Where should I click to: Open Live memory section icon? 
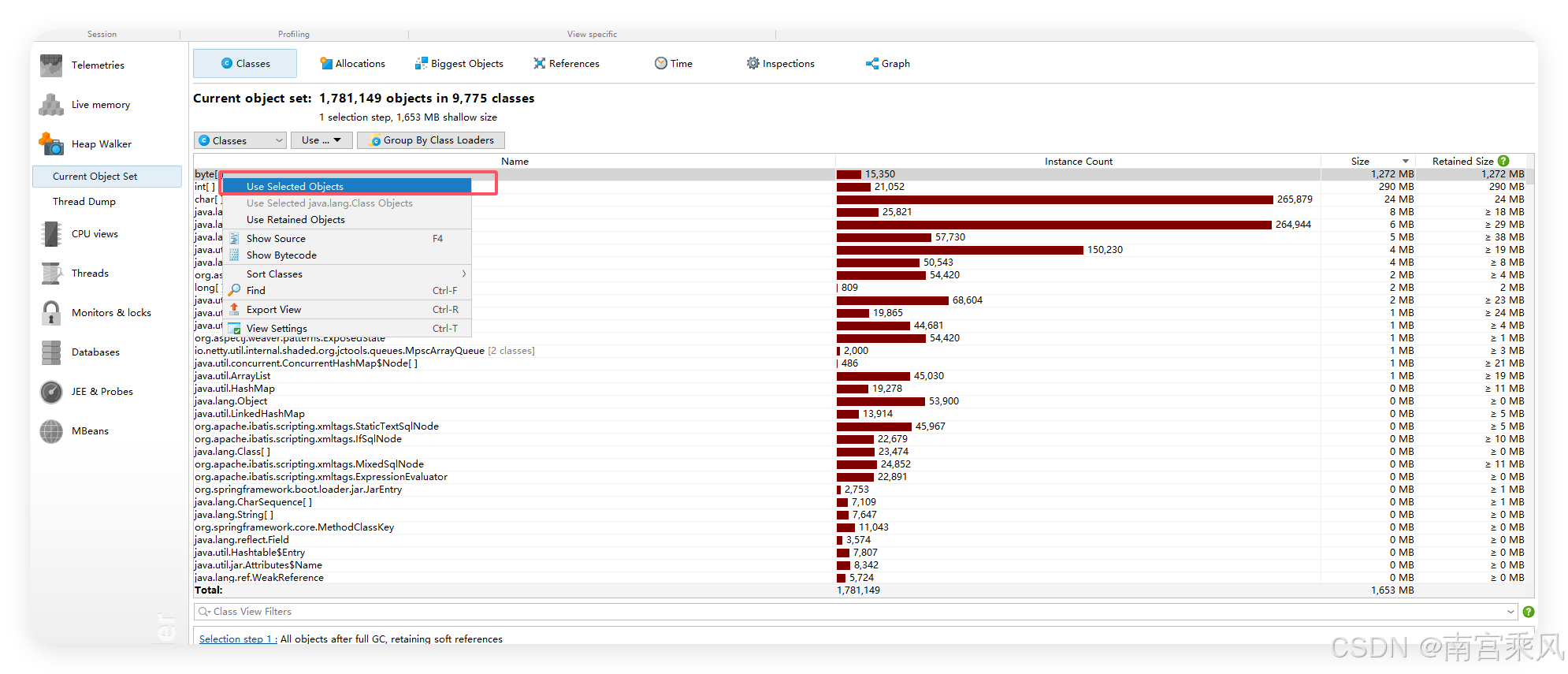51,104
